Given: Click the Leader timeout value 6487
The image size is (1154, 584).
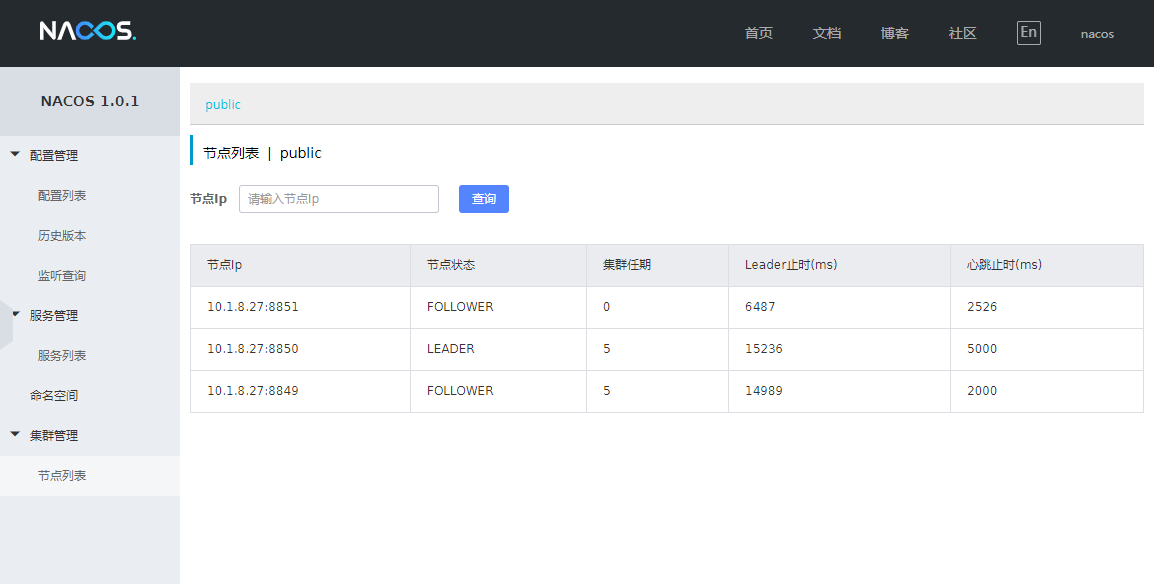Looking at the screenshot, I should (x=760, y=307).
